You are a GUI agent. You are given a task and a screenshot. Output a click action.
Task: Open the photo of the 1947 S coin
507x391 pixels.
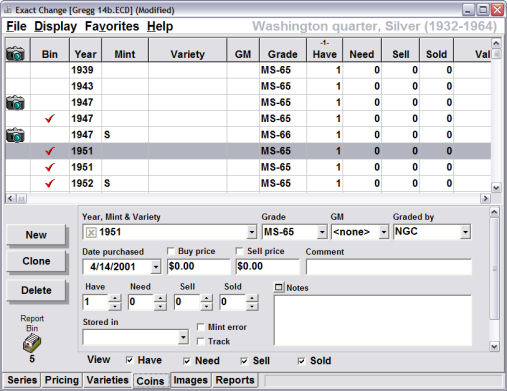15,135
